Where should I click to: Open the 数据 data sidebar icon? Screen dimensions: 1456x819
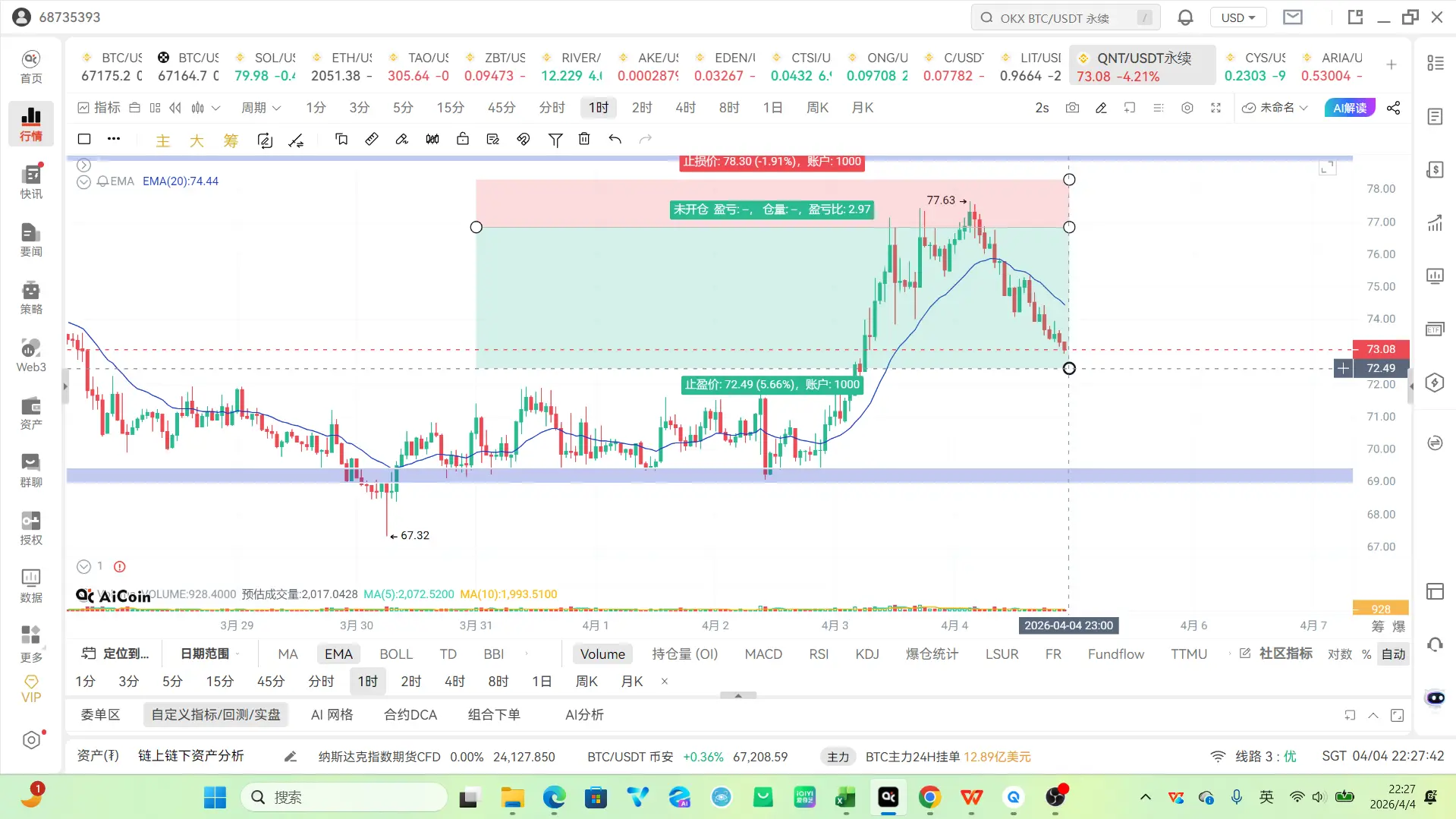[x=31, y=585]
